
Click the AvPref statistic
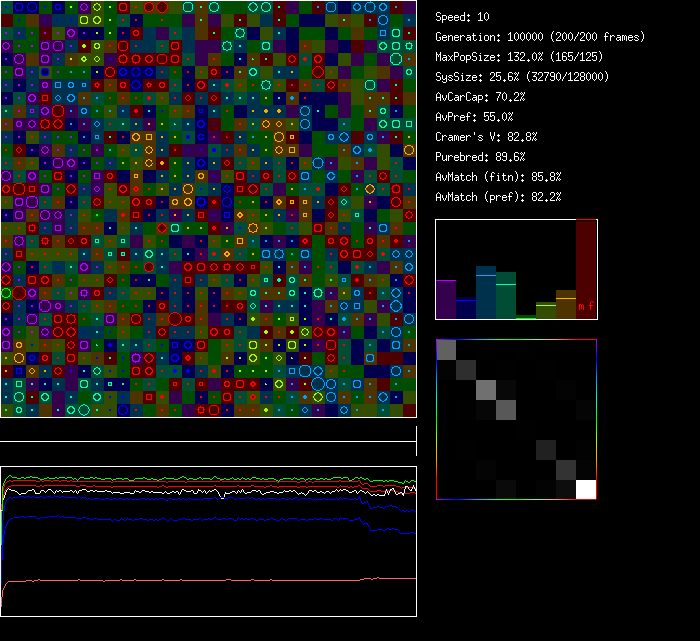click(x=475, y=117)
